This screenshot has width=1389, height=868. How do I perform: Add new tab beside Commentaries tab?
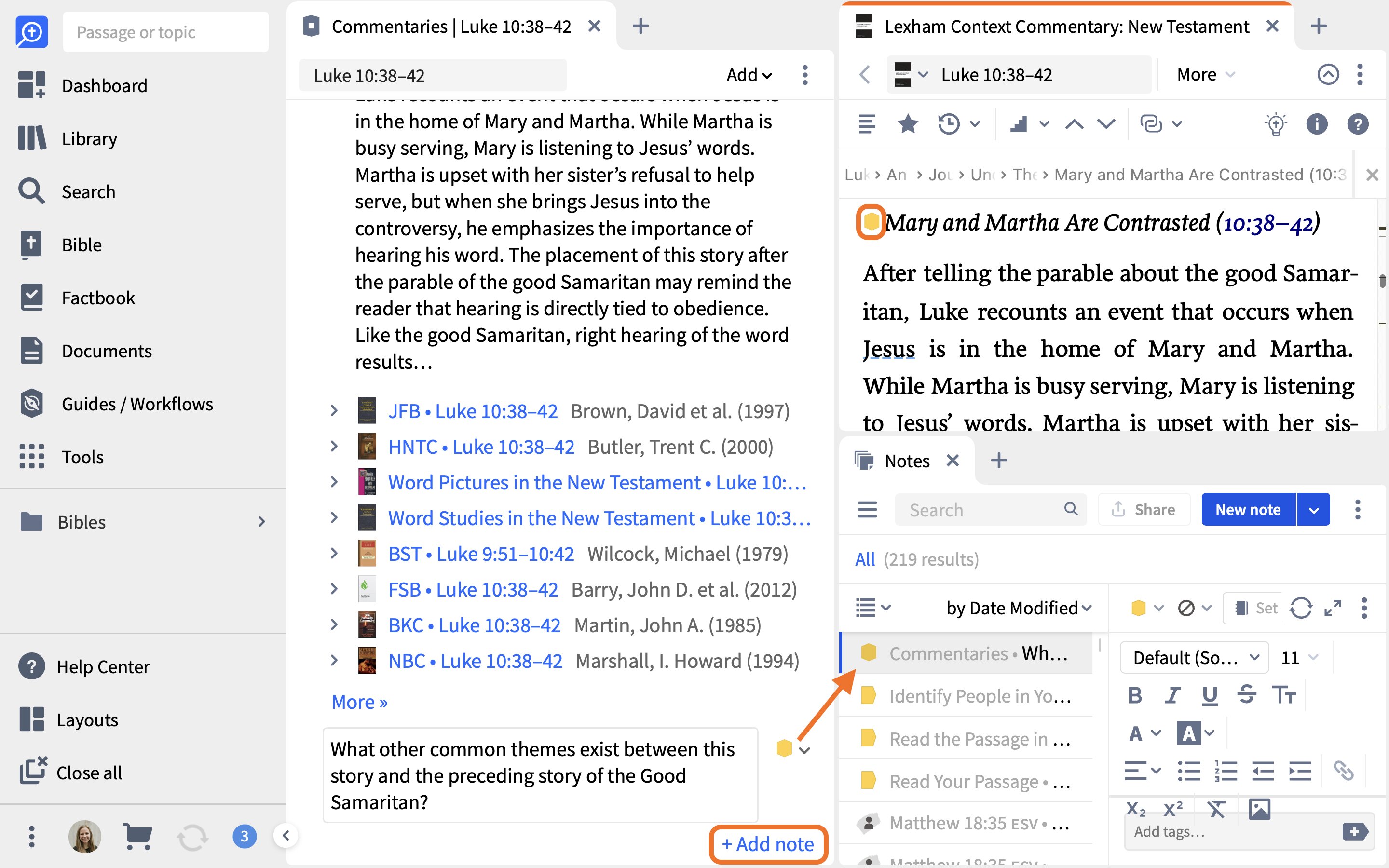640,27
